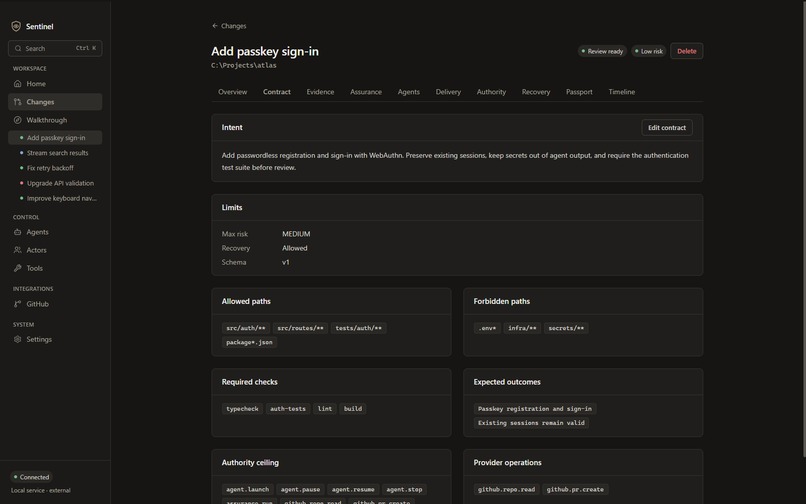Switch to the Contract tab
This screenshot has width=806, height=504.
tap(277, 92)
